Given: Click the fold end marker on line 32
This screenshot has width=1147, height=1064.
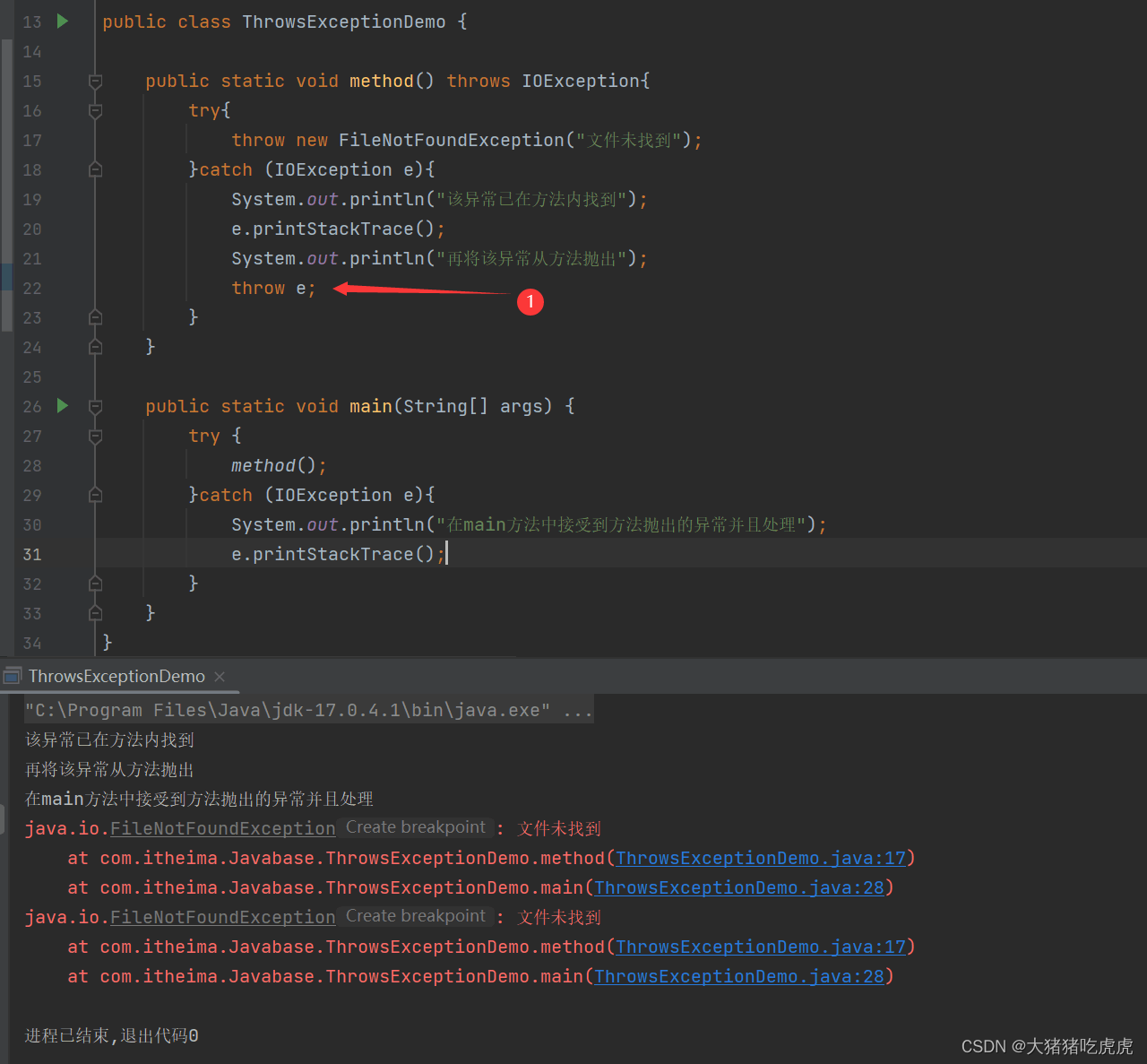Looking at the screenshot, I should point(95,584).
